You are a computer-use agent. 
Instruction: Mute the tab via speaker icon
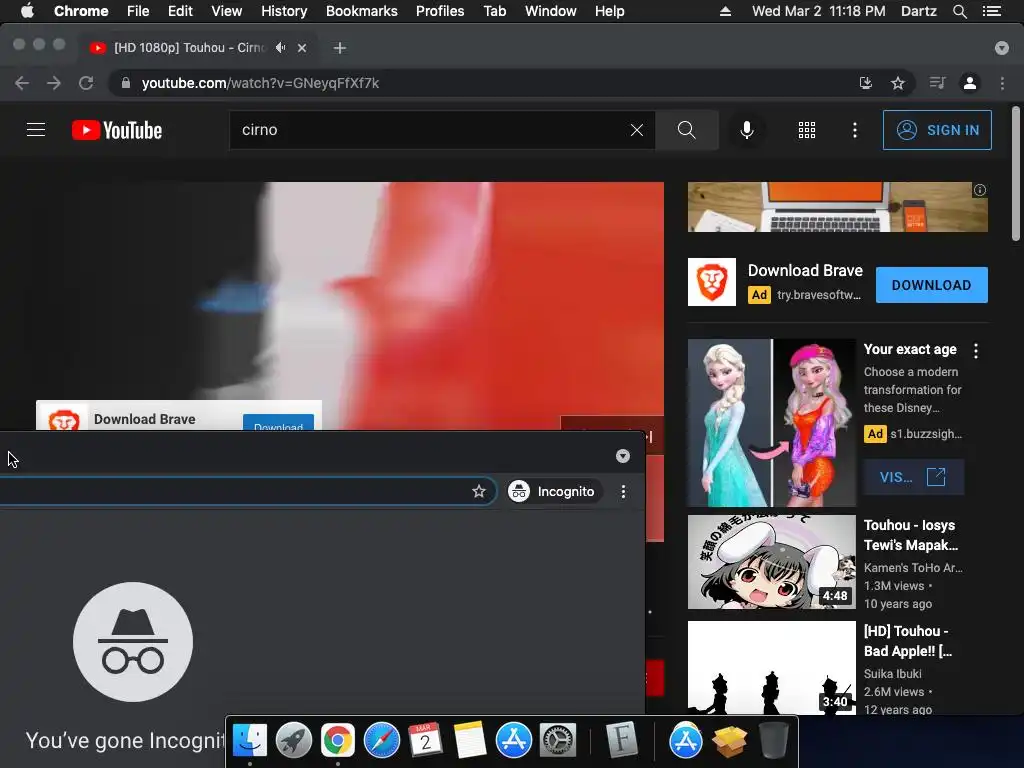(x=280, y=48)
